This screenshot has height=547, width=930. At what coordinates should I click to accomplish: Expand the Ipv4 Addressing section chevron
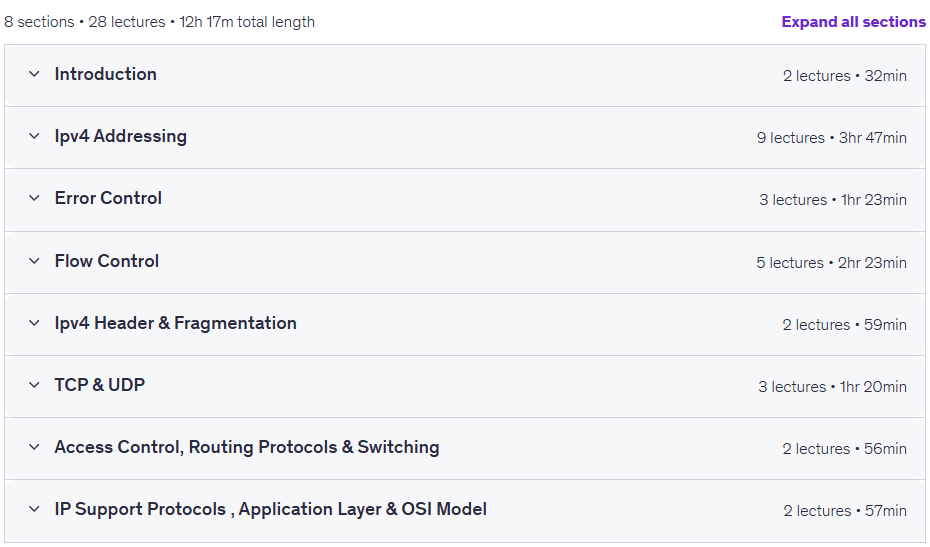(34, 136)
